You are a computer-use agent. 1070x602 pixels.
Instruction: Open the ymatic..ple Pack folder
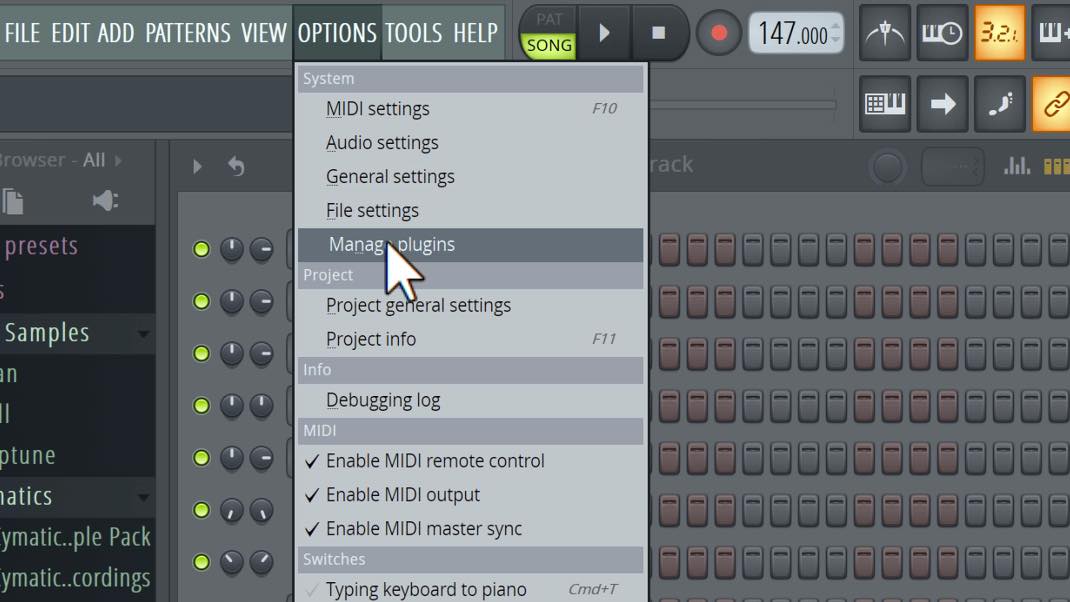77,537
